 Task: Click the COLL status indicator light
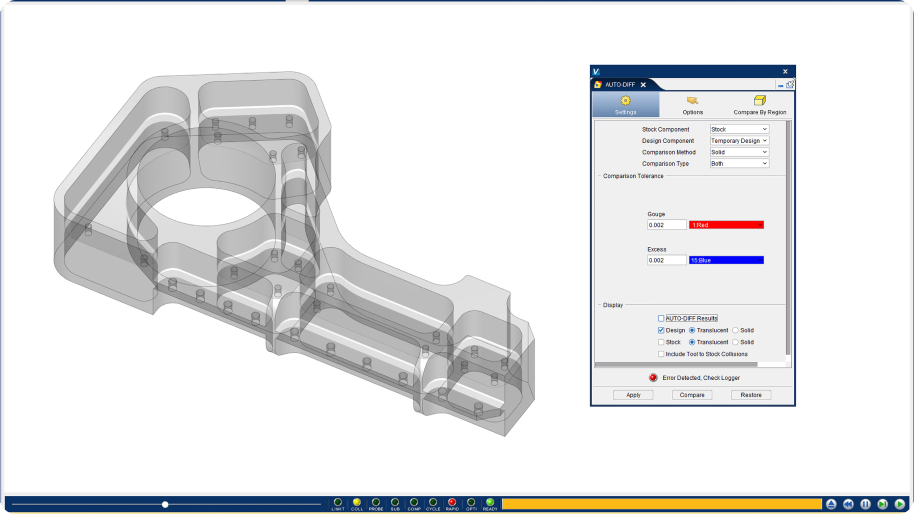coord(357,502)
